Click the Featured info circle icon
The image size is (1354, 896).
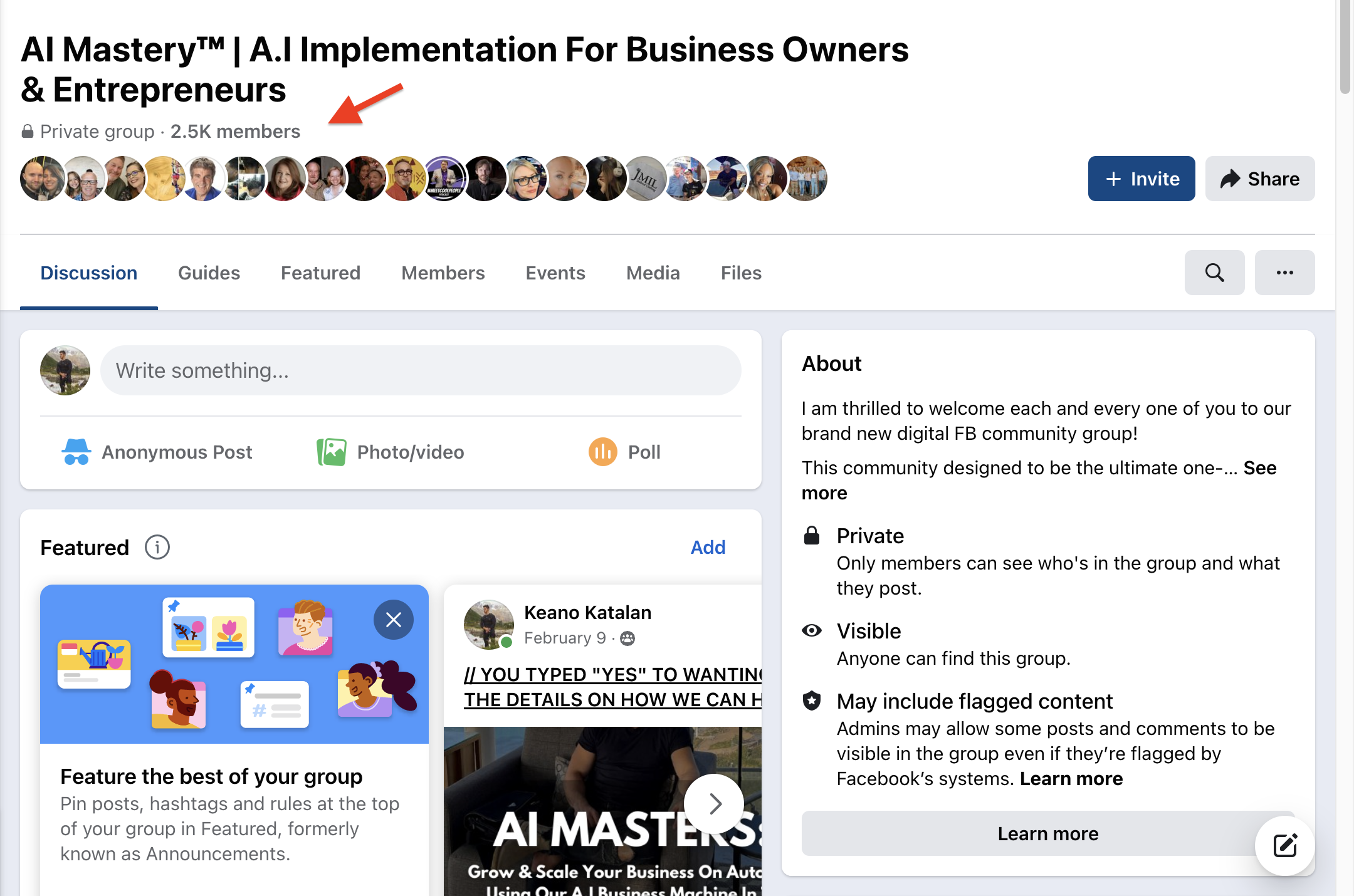coord(157,547)
